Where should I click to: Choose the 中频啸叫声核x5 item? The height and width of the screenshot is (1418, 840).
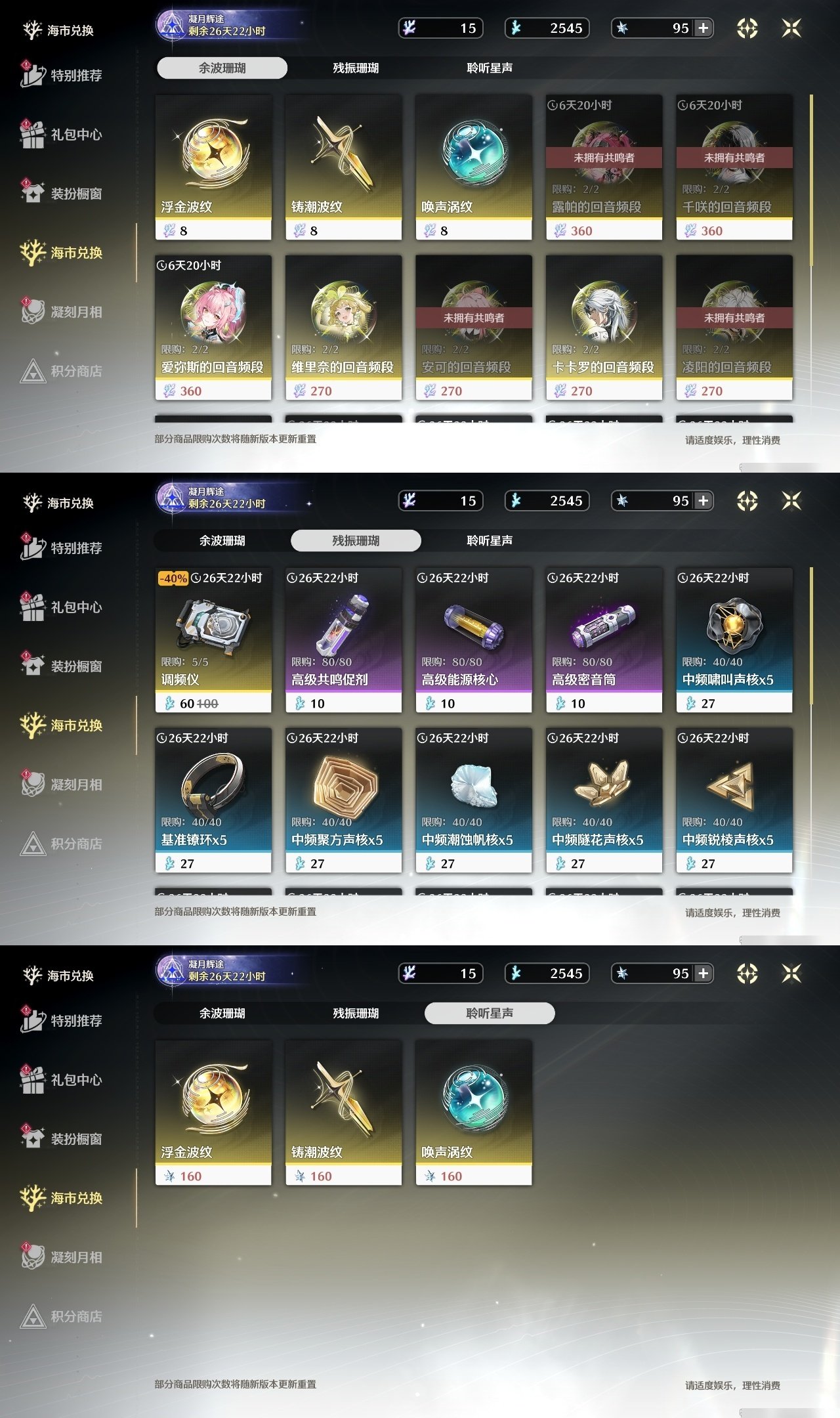734,640
